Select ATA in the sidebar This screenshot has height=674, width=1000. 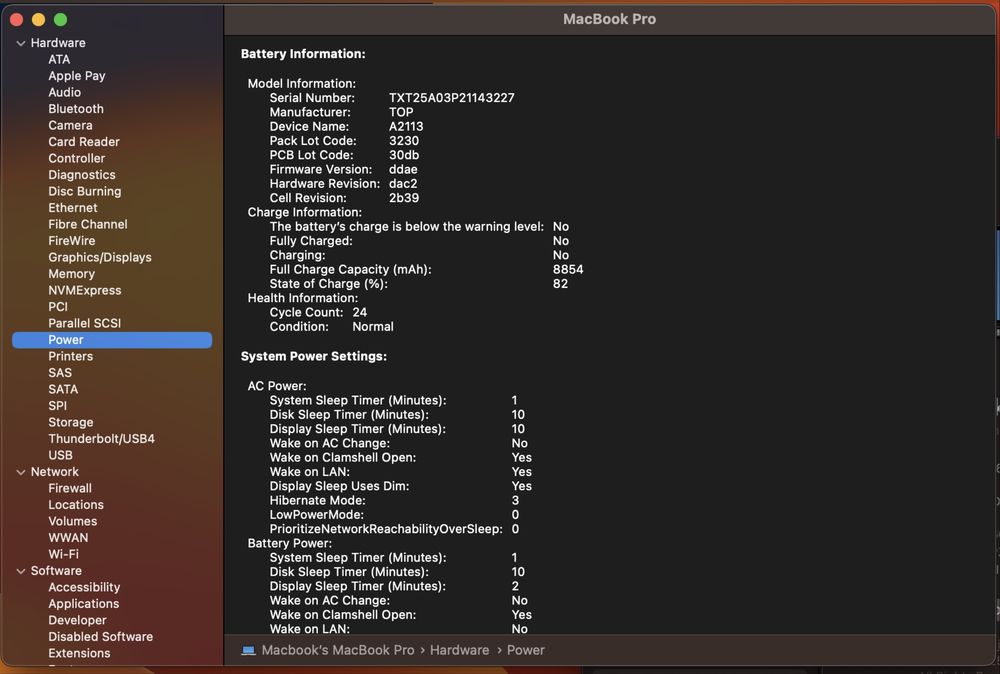tap(59, 59)
